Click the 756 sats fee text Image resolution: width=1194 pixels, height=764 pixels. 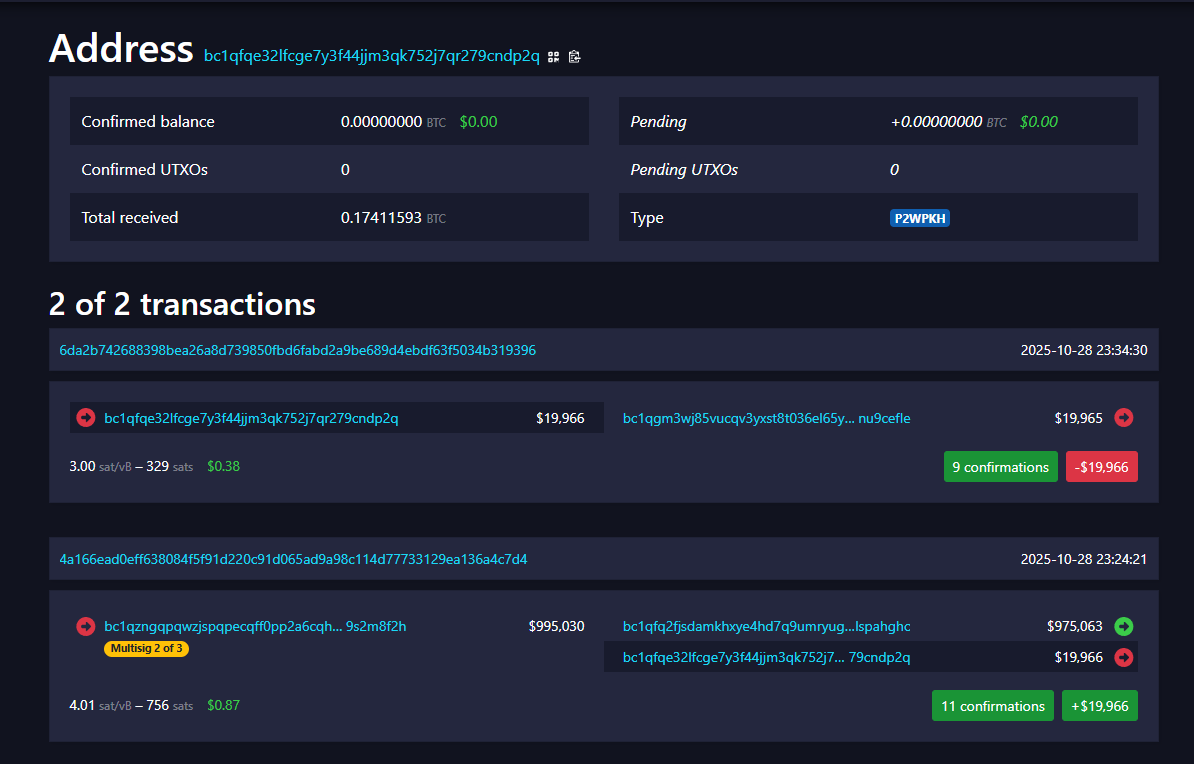[x=170, y=705]
